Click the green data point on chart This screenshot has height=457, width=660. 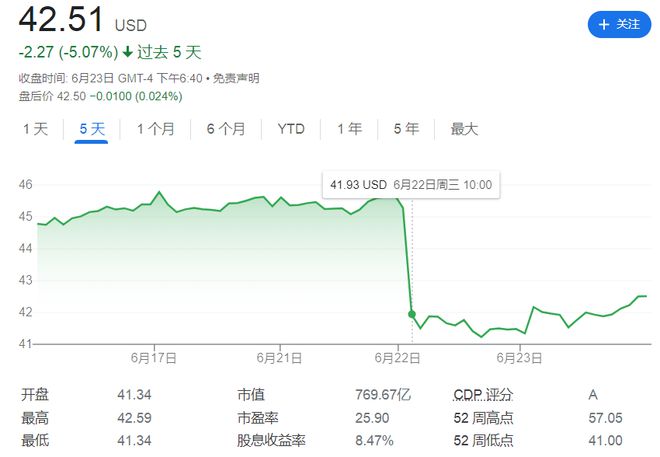(412, 314)
